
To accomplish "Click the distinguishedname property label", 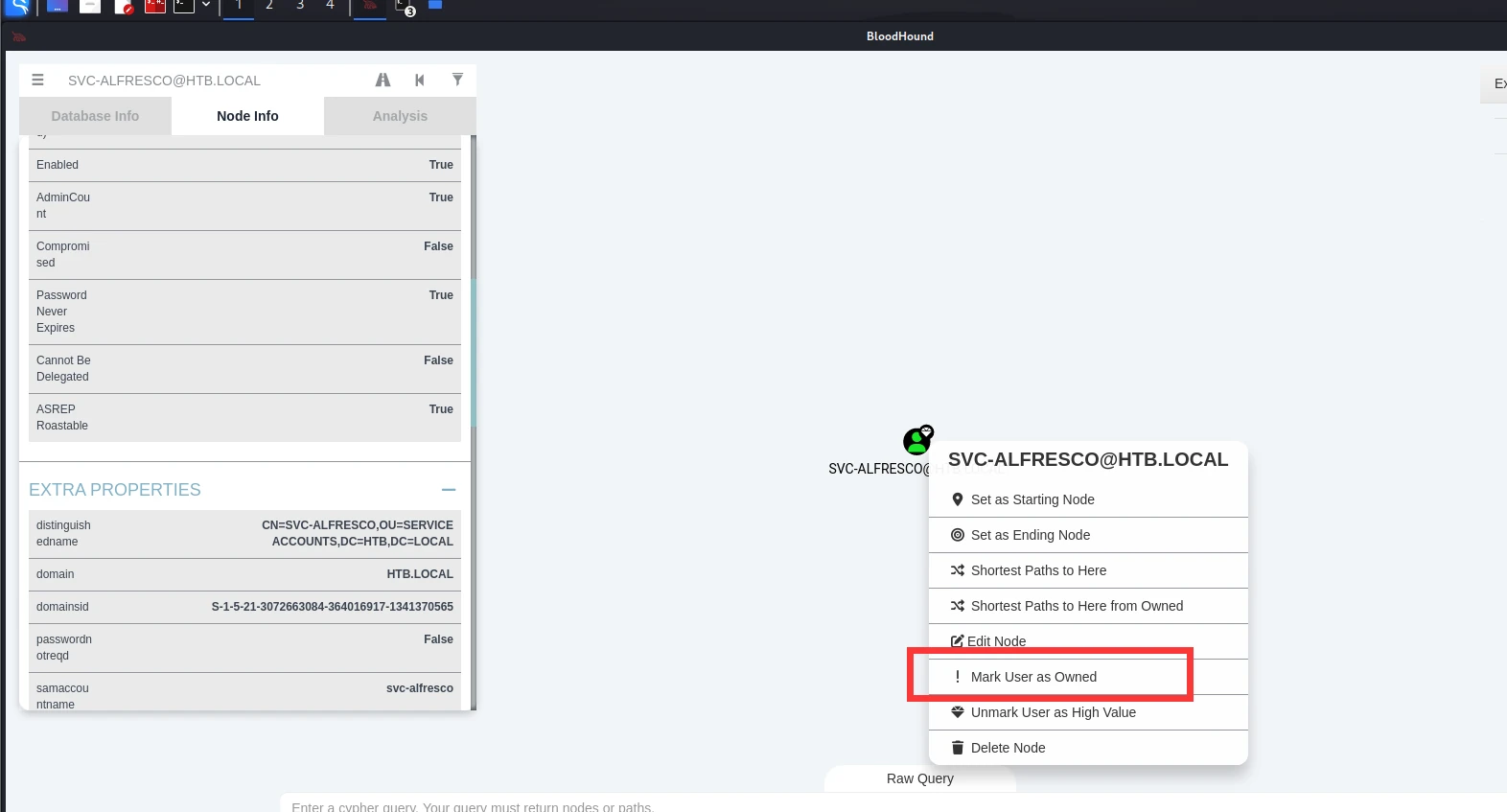I will pos(63,533).
